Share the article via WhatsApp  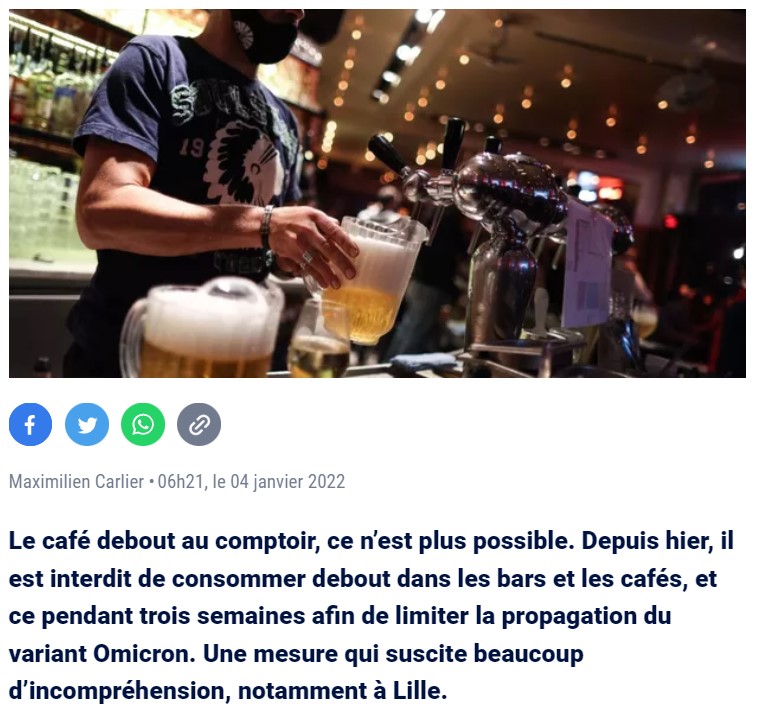click(x=143, y=425)
